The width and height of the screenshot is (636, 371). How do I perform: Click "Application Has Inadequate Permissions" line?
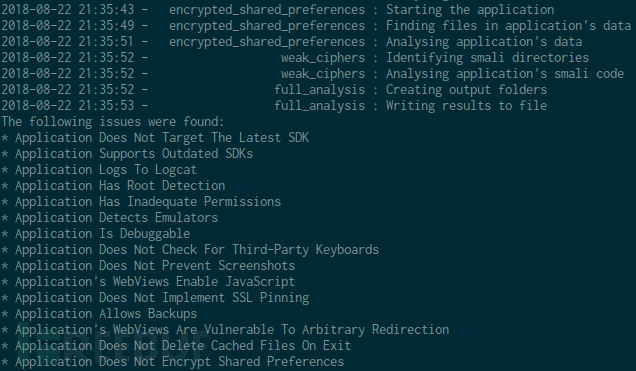(x=148, y=202)
